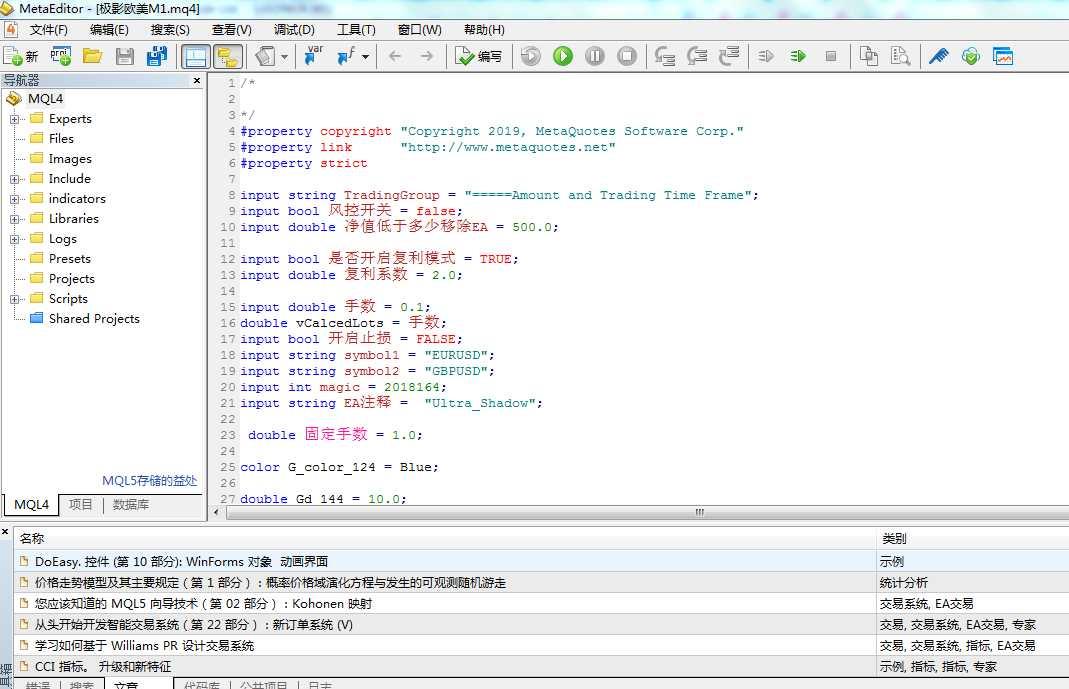Open the 窗口(W) menu

click(419, 30)
